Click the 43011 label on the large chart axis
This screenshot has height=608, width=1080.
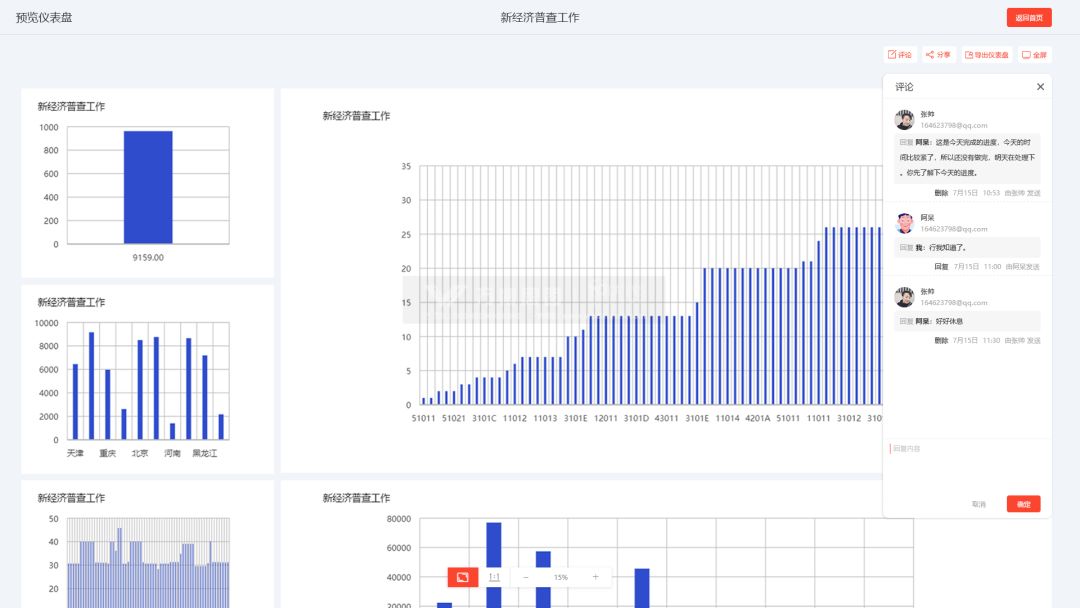(x=666, y=418)
